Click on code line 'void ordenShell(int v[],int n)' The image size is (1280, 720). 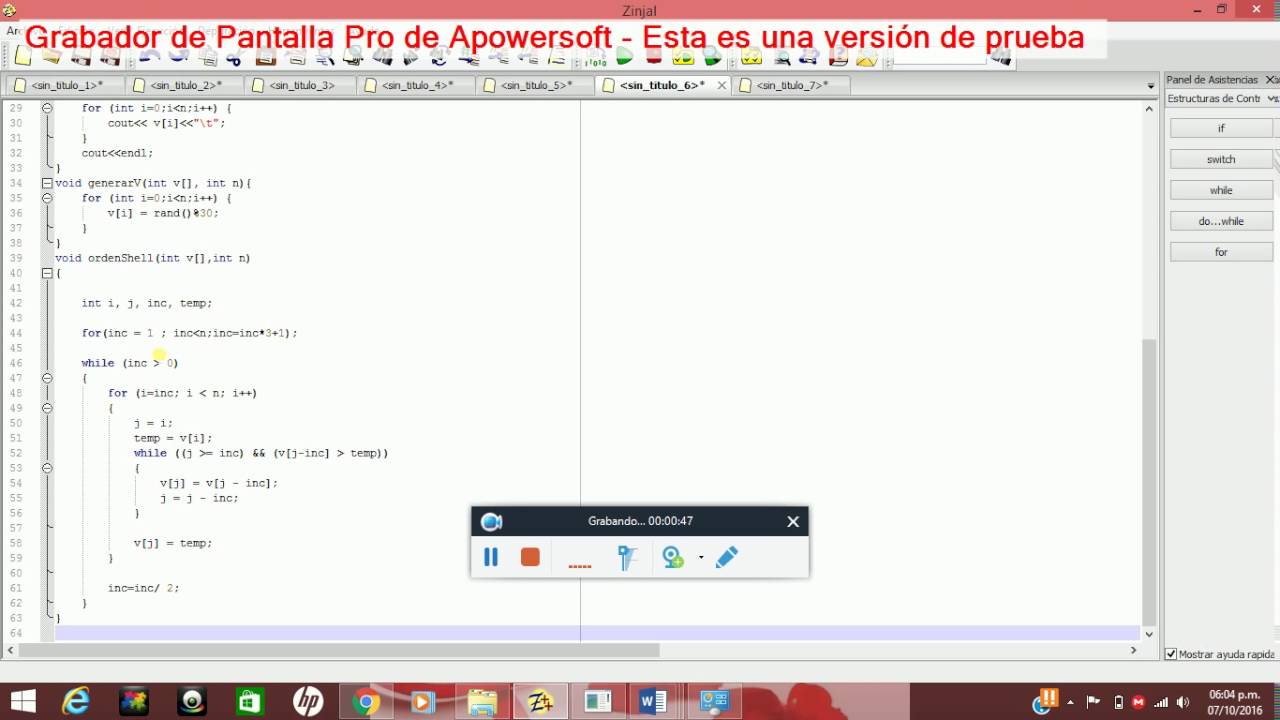coord(152,258)
